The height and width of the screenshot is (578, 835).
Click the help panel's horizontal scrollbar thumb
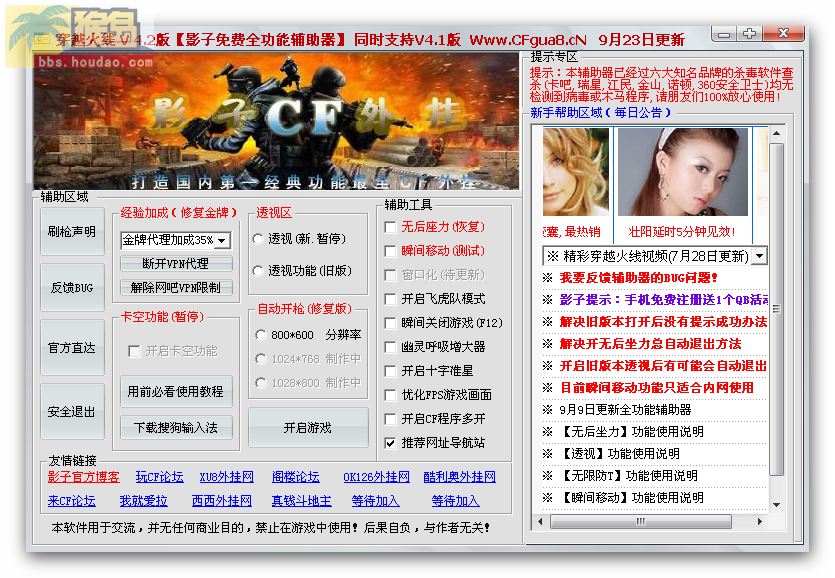tap(641, 522)
